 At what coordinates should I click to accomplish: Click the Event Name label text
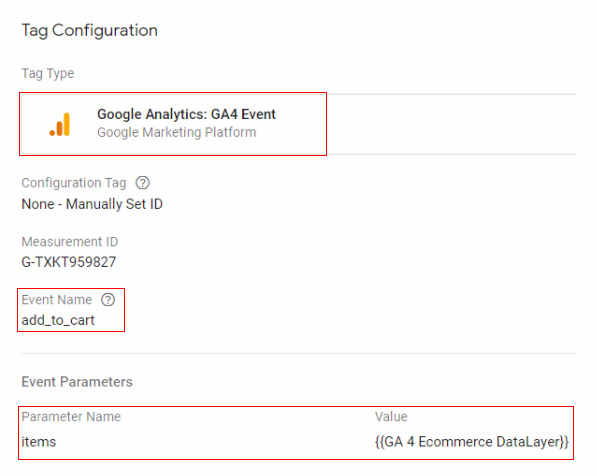[57, 300]
